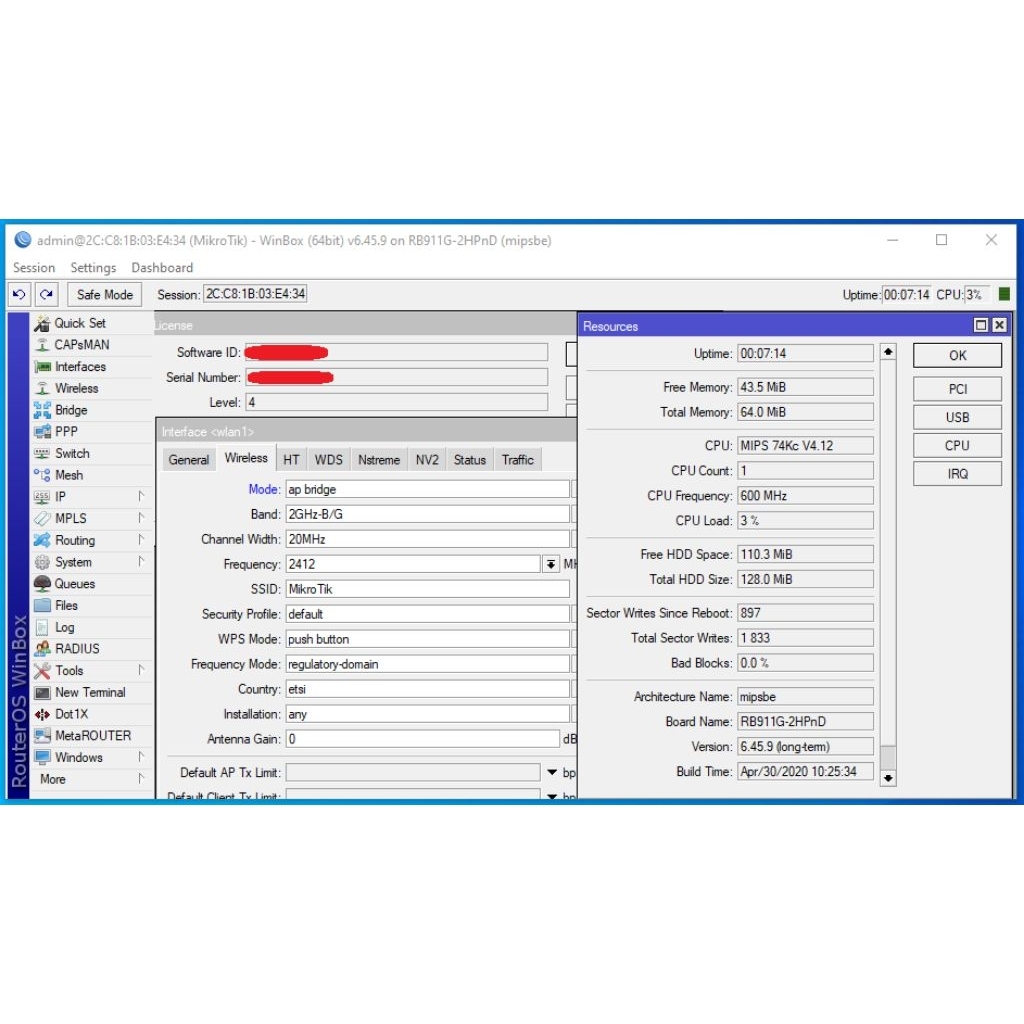Image resolution: width=1024 pixels, height=1024 pixels.
Task: Open the MPLS sidebar menu
Action: 91,519
